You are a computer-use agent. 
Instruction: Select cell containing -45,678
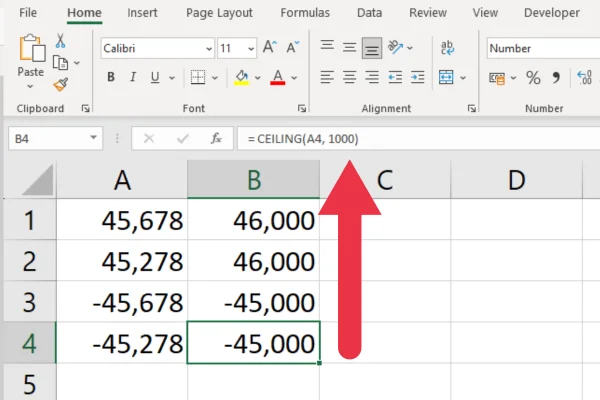pyautogui.click(x=122, y=302)
